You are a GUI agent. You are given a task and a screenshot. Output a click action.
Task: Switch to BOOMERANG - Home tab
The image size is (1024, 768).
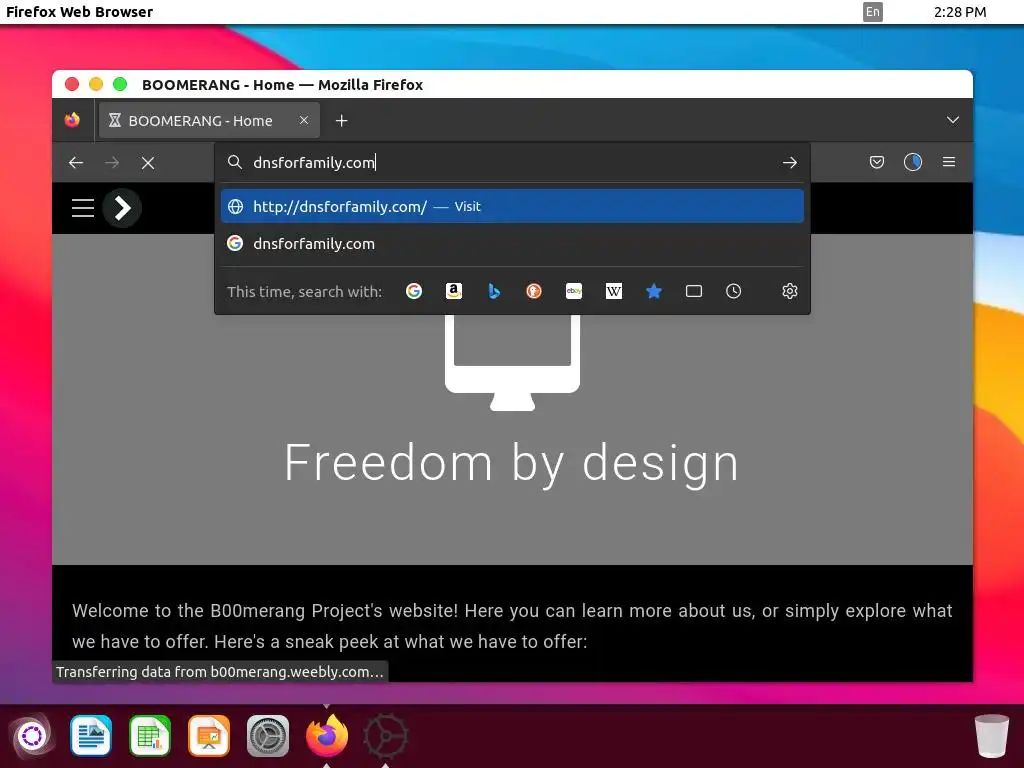[209, 120]
